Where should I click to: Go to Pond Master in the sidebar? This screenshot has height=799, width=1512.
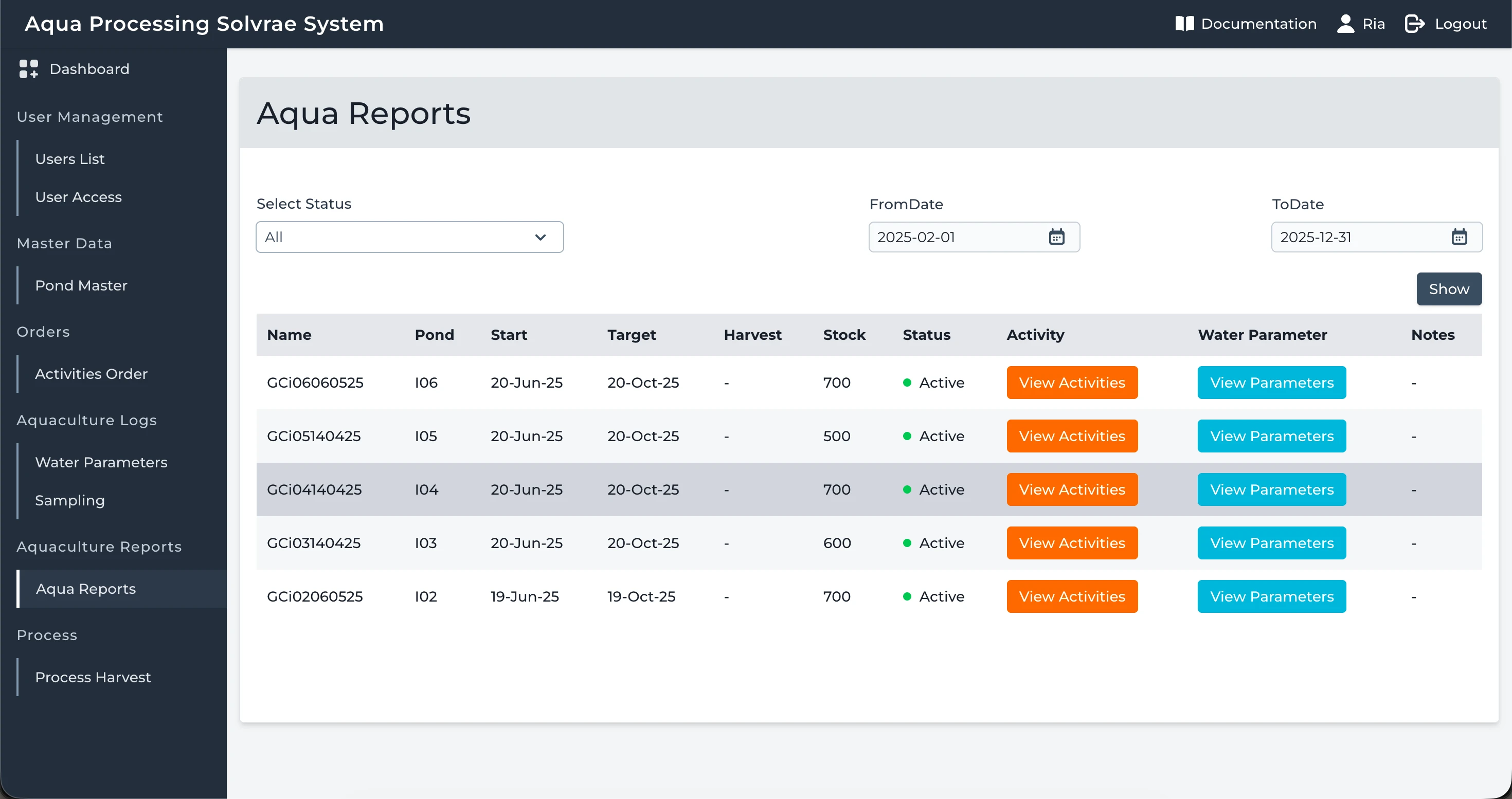point(81,286)
